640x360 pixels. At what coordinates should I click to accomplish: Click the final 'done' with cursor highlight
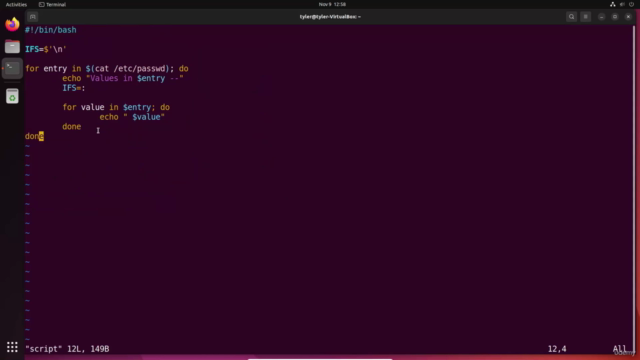coord(34,136)
